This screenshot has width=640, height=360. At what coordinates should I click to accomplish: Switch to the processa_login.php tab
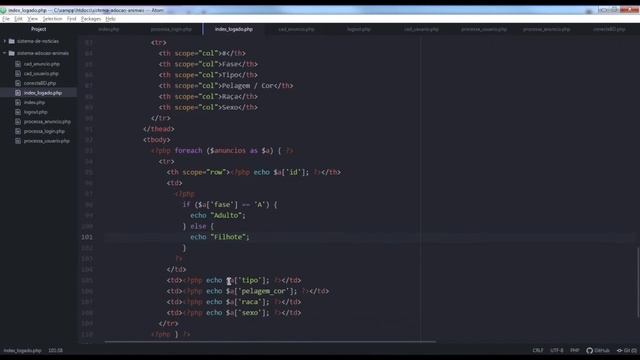point(171,29)
